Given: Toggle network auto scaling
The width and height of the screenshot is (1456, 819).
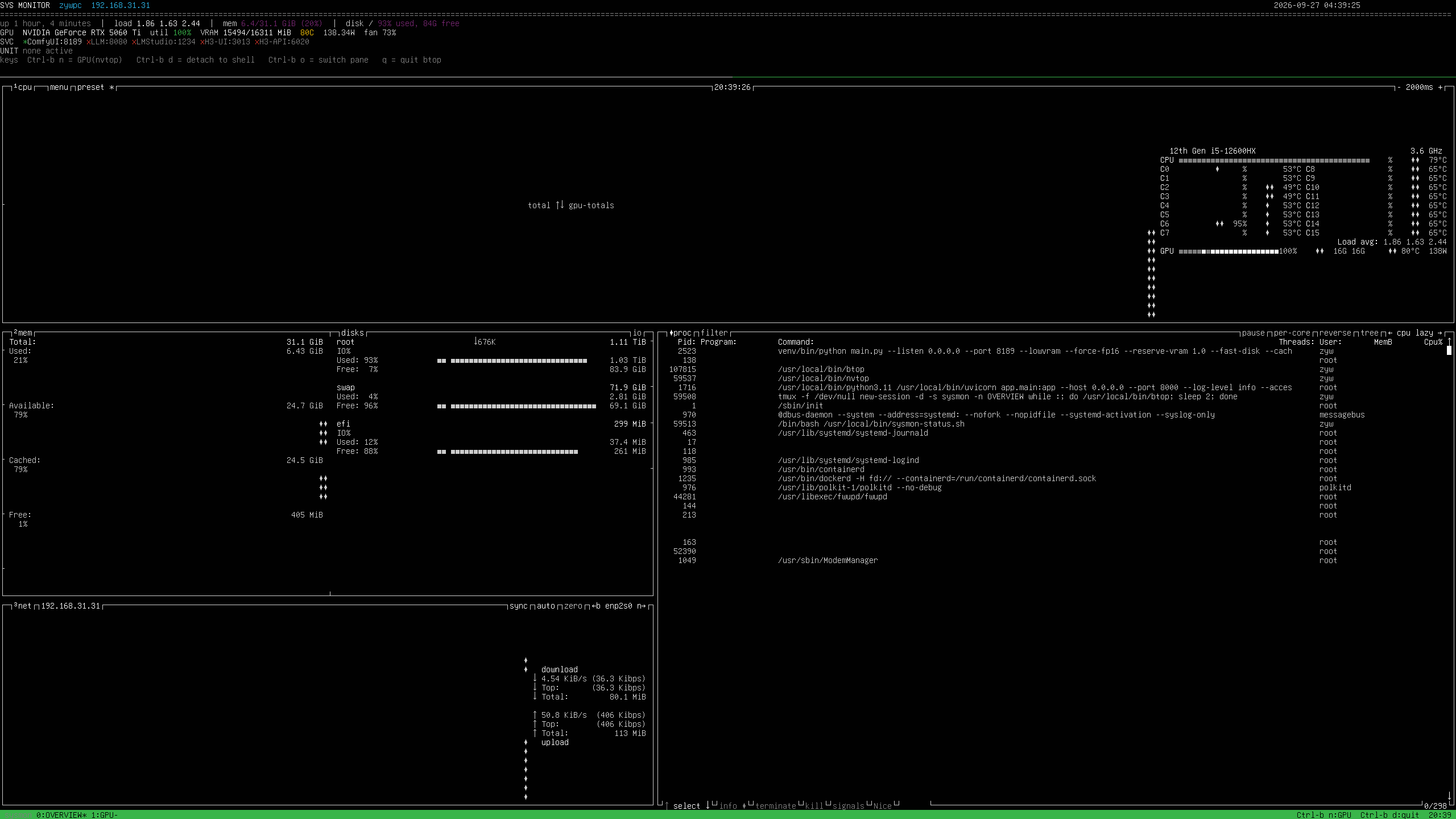Looking at the screenshot, I should point(546,606).
